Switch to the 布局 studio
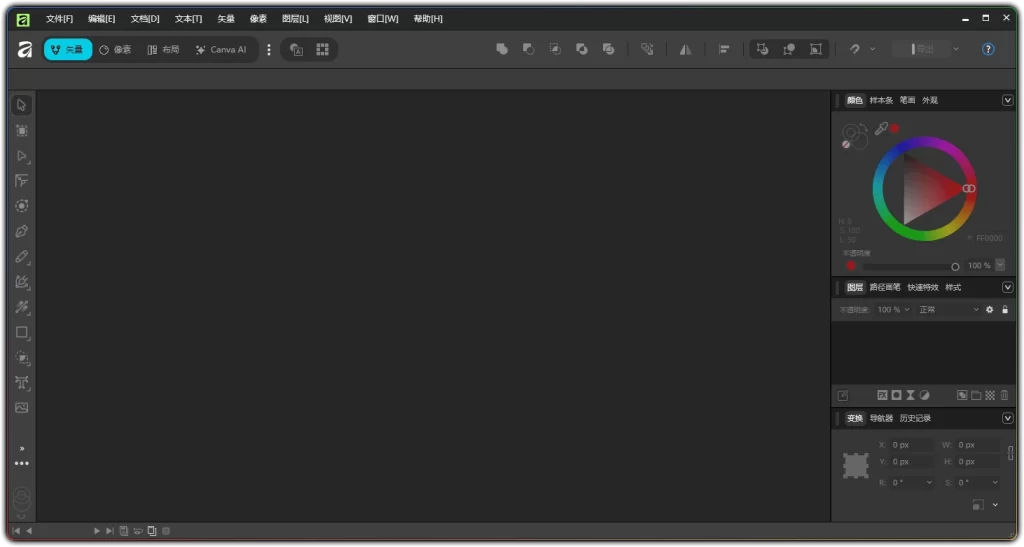 [163, 50]
